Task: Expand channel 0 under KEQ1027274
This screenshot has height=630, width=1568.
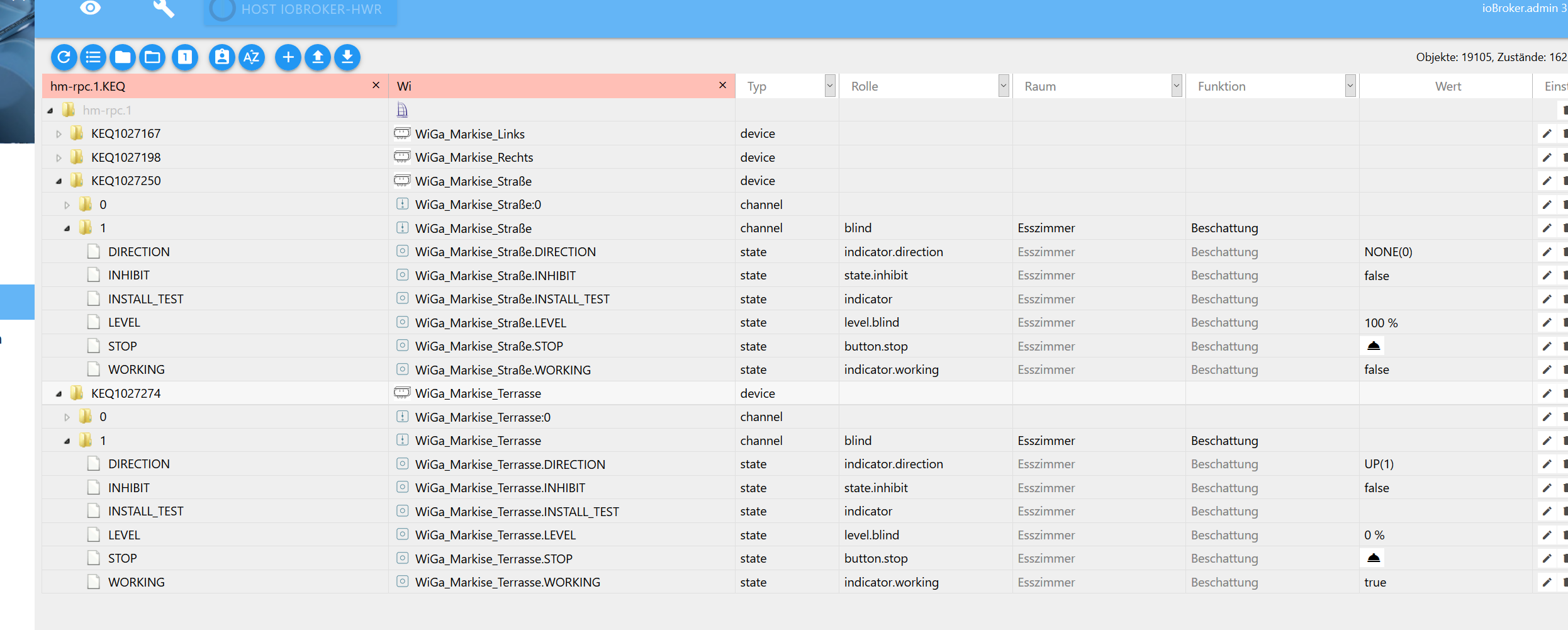Action: click(67, 417)
